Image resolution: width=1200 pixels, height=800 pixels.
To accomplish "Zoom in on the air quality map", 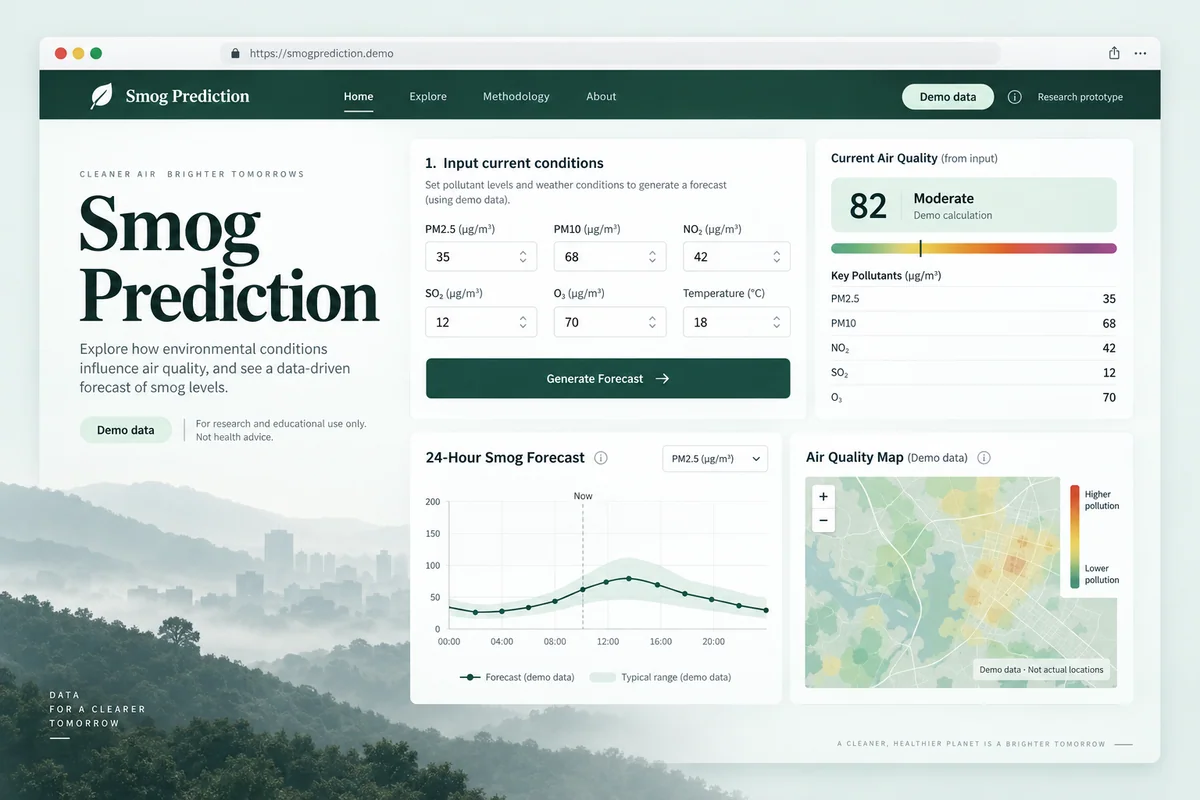I will pyautogui.click(x=823, y=496).
